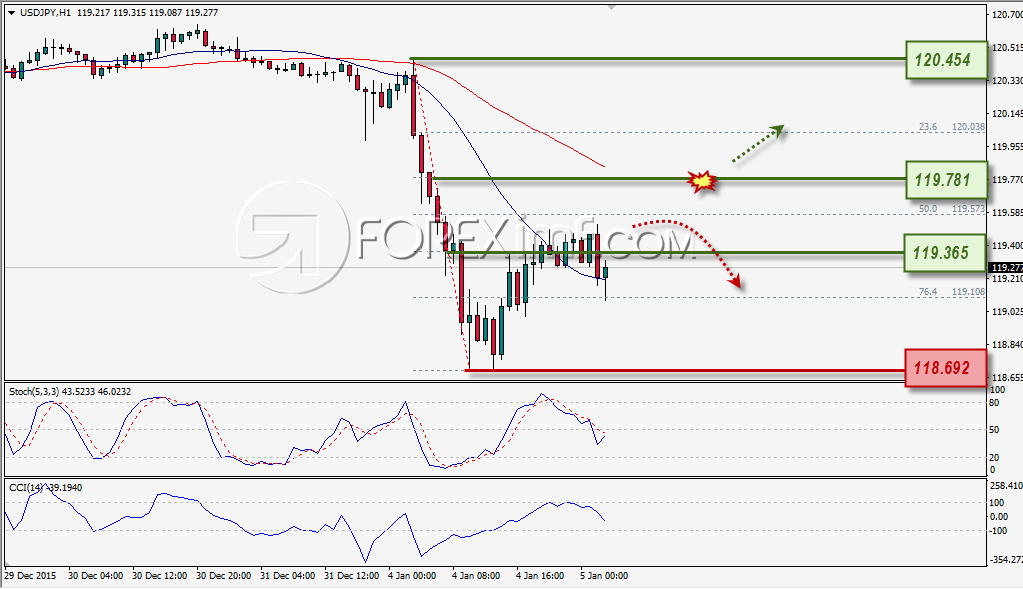This screenshot has width=1023, height=589.
Task: Click the 50 level on Stochastic scale
Action: (x=994, y=430)
